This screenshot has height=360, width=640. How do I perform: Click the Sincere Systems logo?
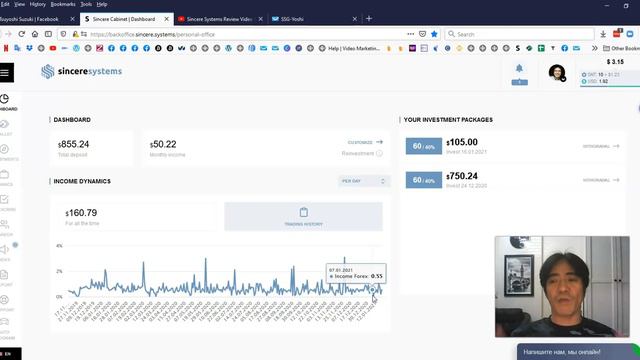[x=82, y=71]
